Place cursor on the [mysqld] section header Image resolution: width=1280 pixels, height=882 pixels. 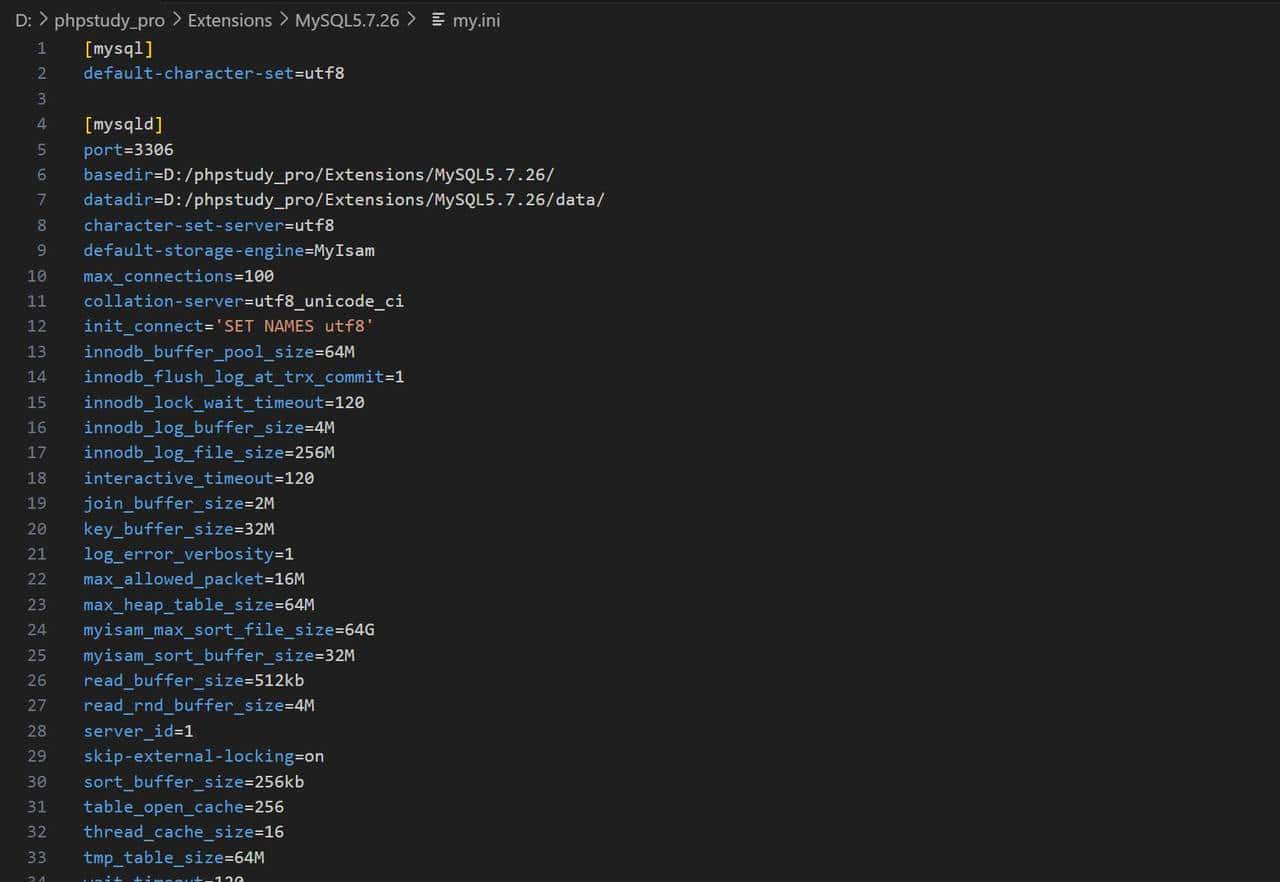click(123, 124)
